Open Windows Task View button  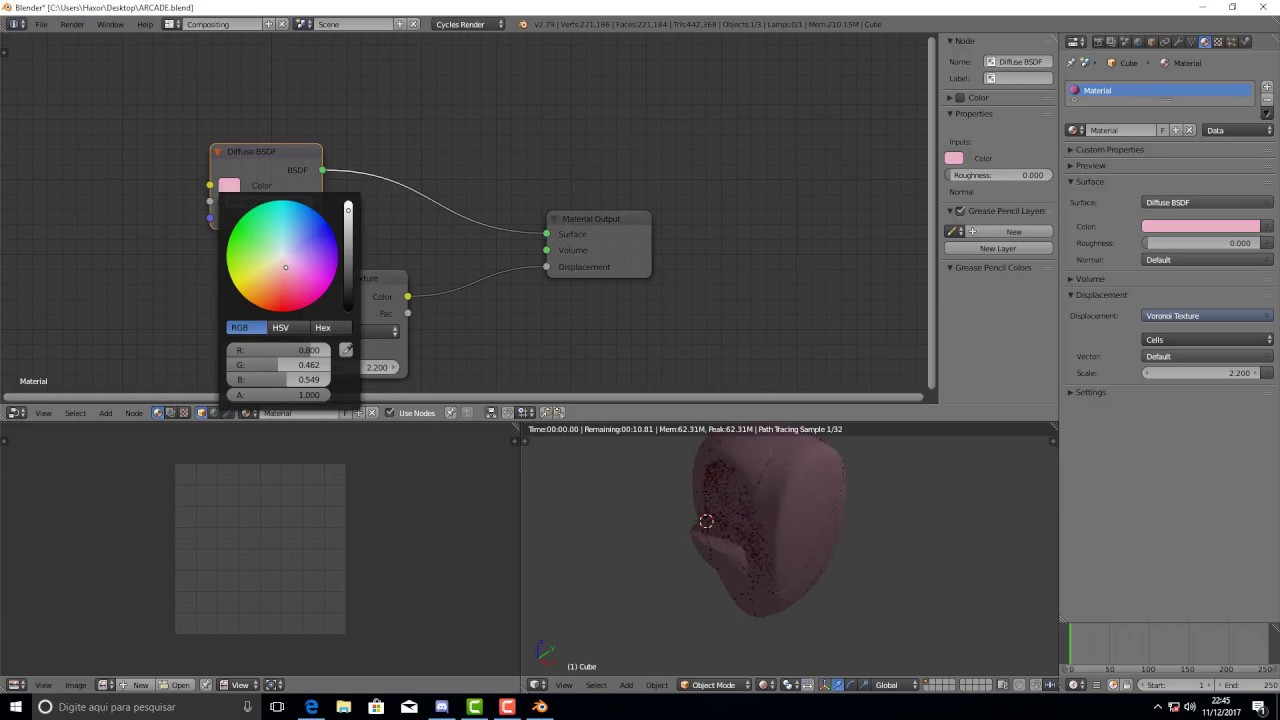[x=277, y=707]
